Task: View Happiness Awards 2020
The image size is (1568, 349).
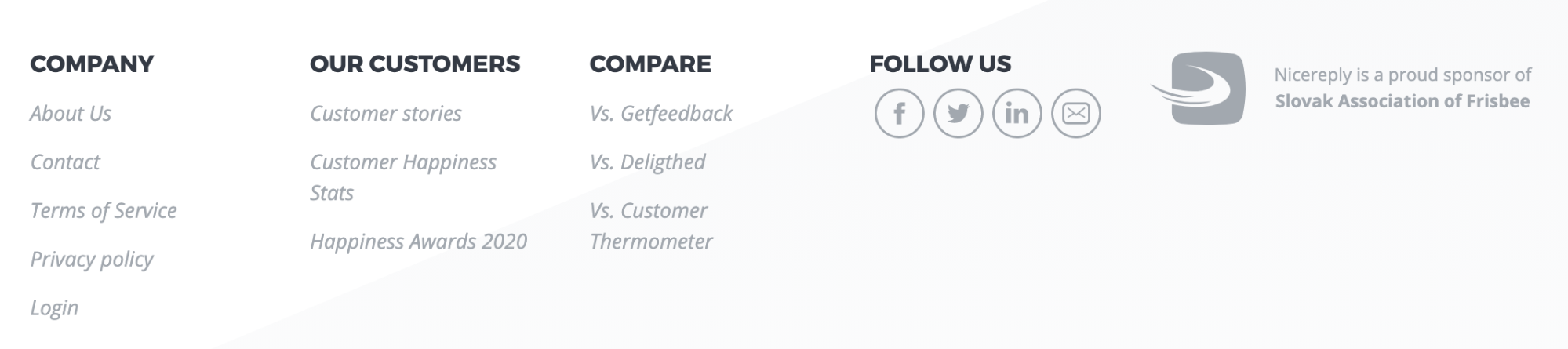Action: pos(419,242)
